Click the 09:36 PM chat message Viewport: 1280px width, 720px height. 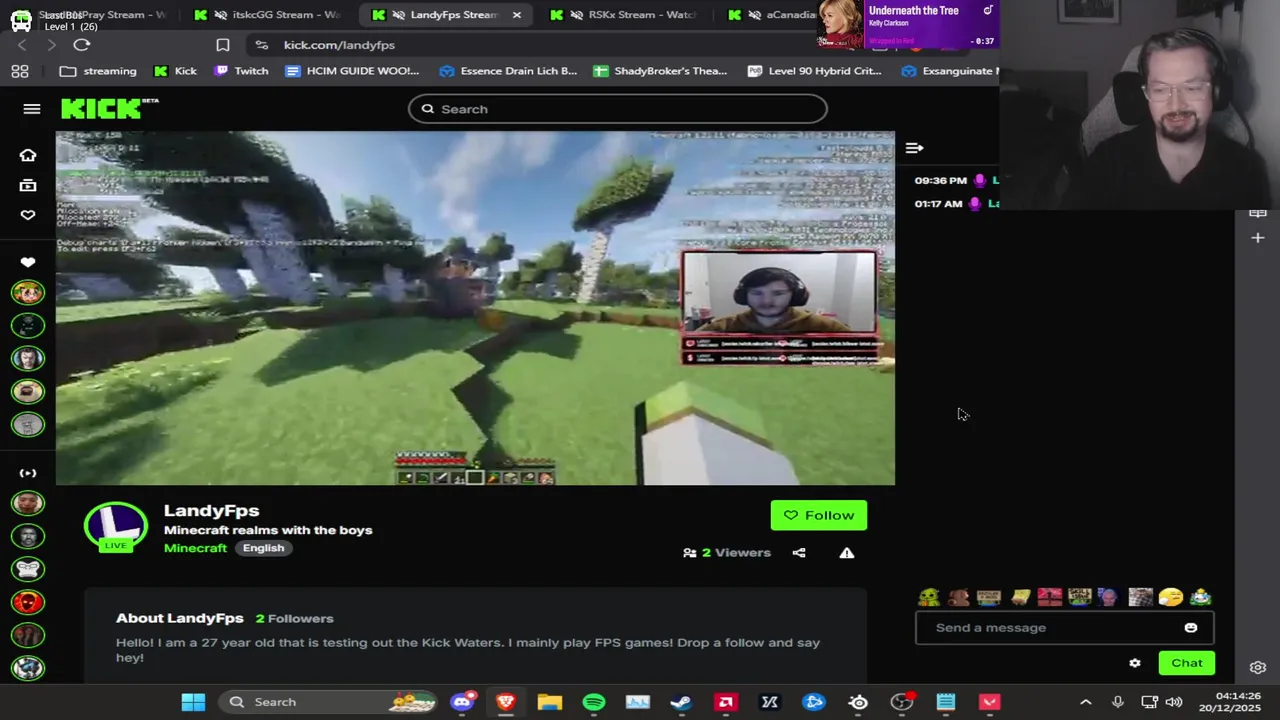tap(957, 181)
